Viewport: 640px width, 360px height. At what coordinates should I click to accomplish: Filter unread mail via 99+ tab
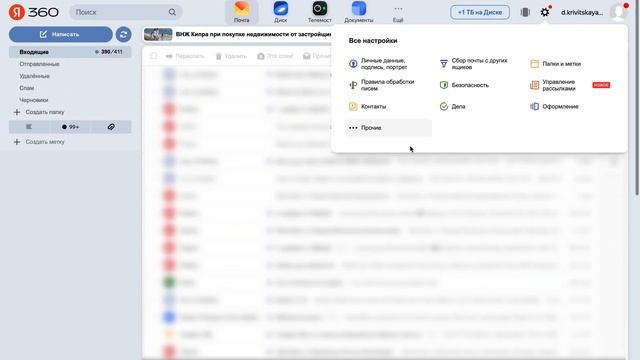coord(70,127)
